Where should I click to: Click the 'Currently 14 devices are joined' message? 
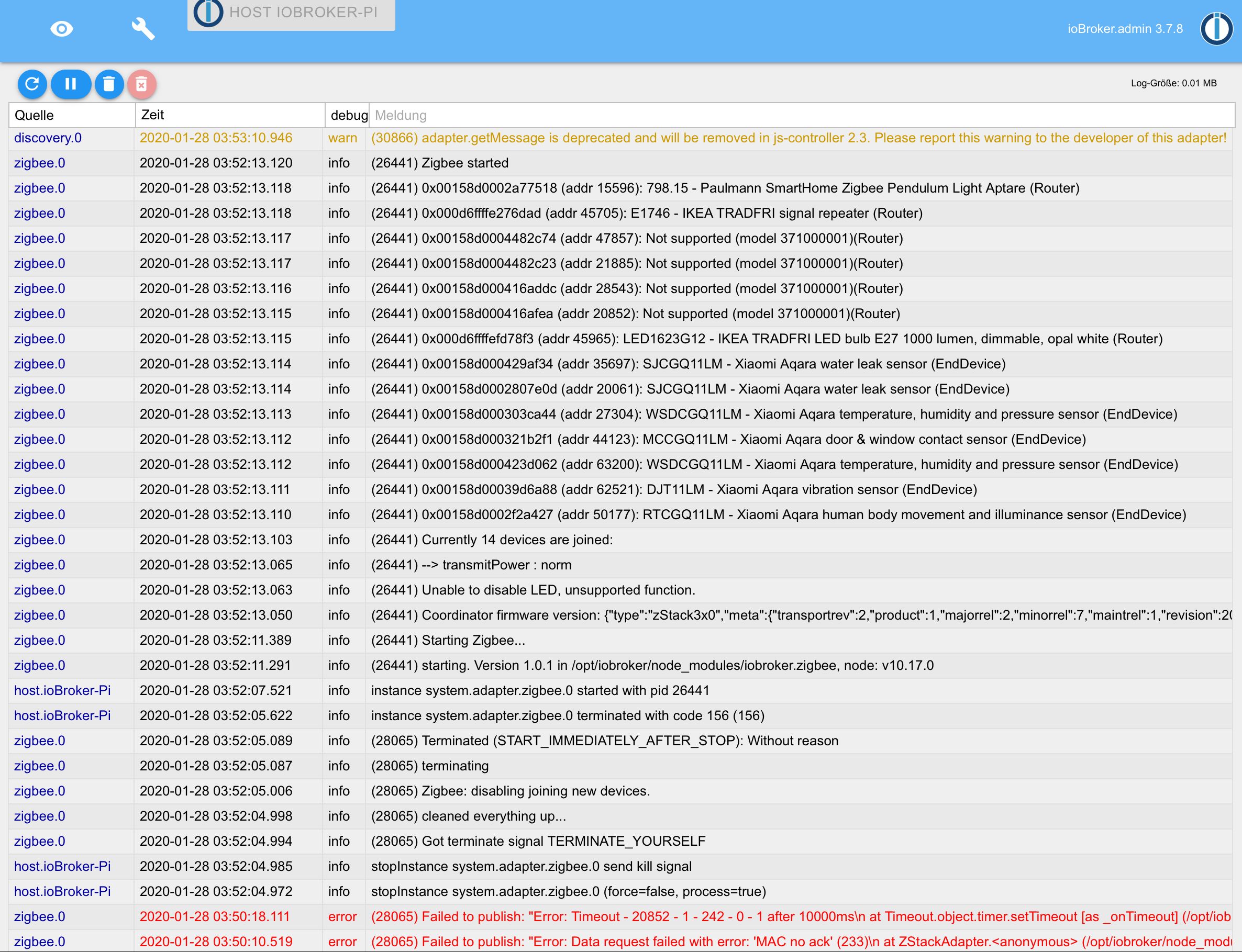tap(492, 540)
